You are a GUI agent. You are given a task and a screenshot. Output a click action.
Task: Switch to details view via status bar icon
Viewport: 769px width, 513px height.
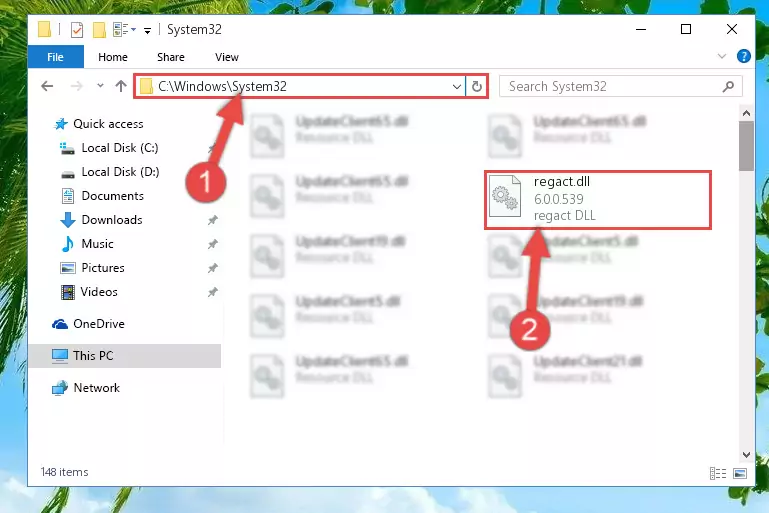(718, 473)
